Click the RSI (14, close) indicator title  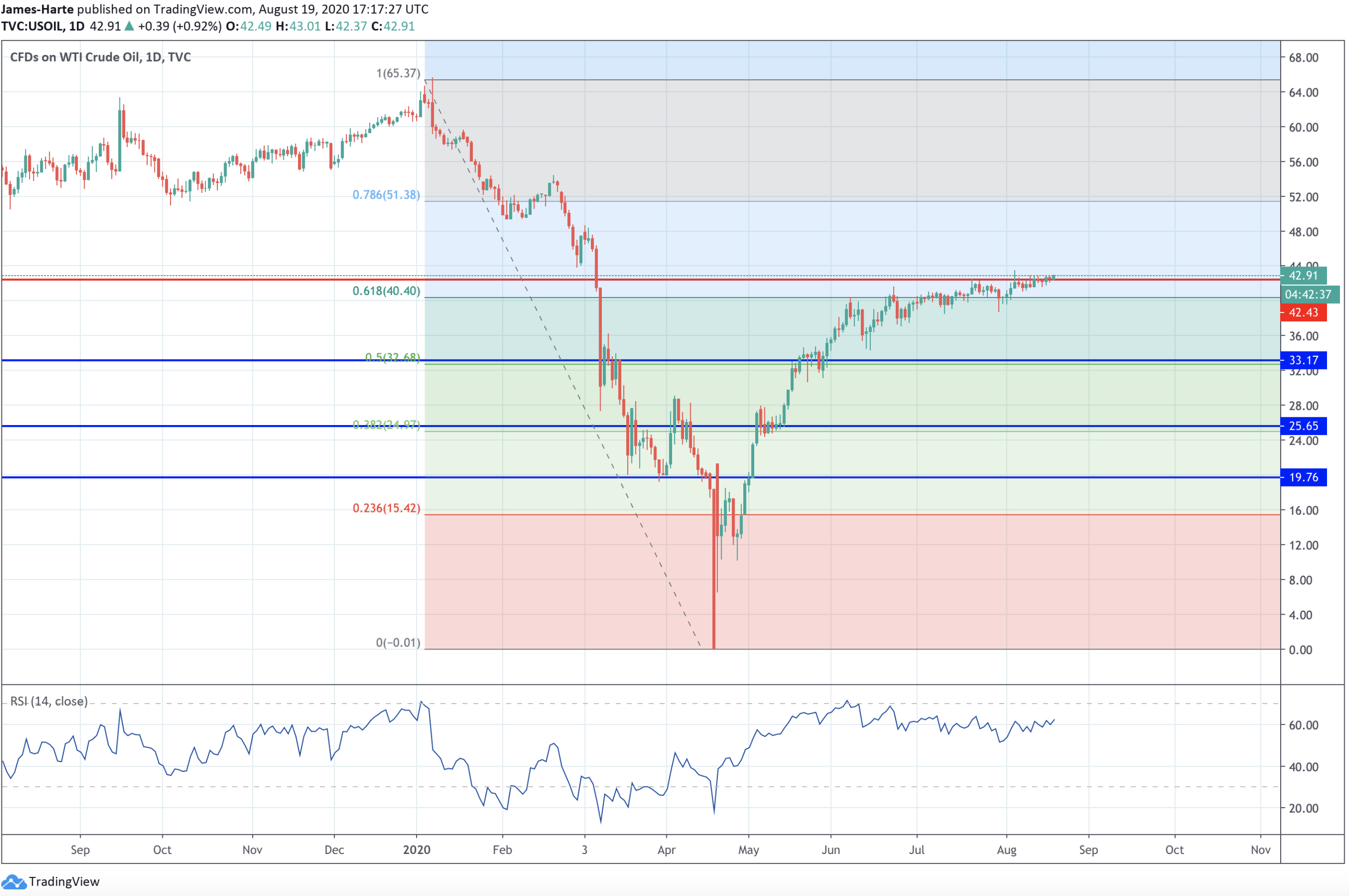[49, 701]
